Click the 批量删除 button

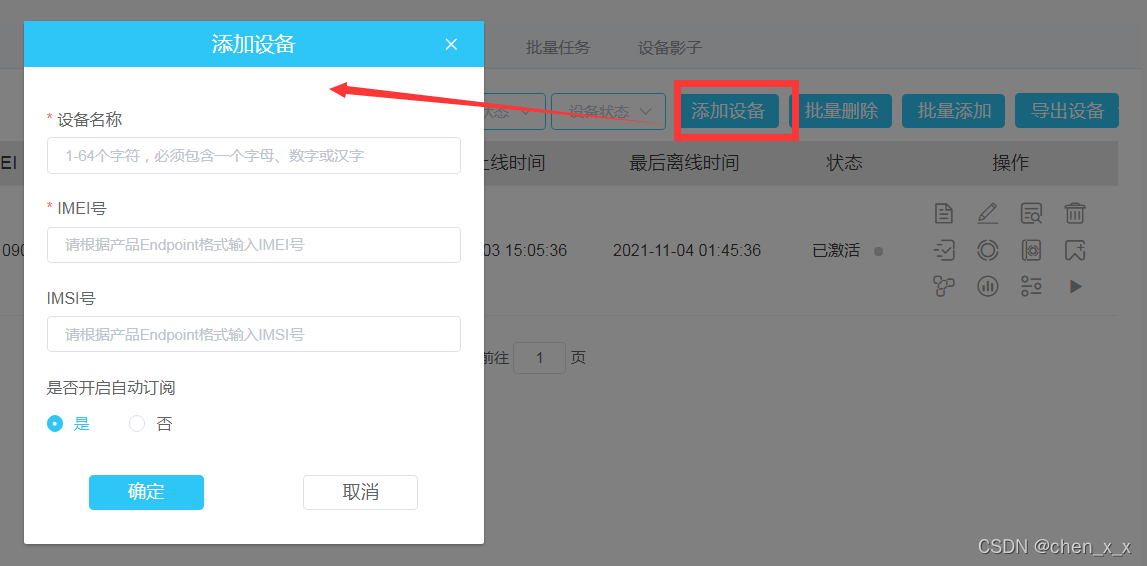point(841,110)
